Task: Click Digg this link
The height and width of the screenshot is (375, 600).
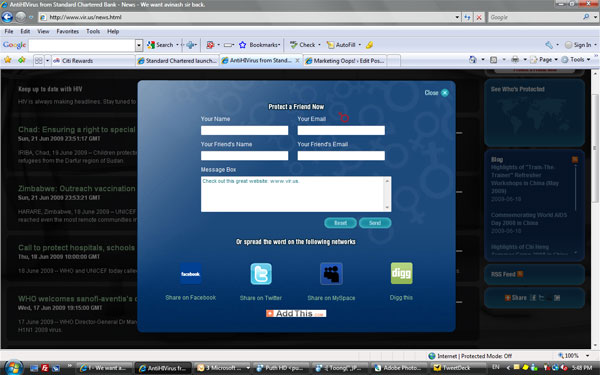Action: tap(401, 297)
